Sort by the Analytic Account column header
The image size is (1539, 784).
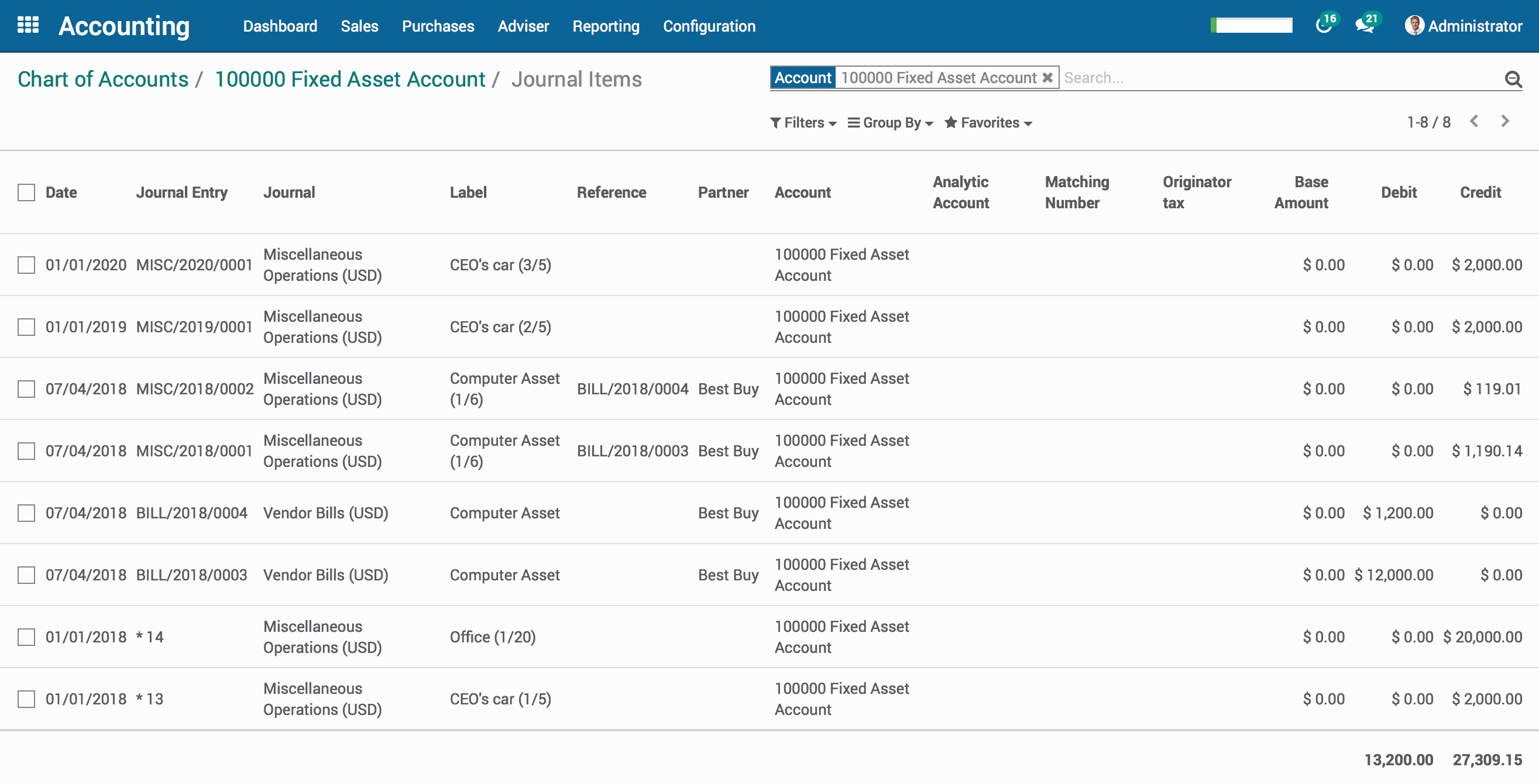[961, 192]
